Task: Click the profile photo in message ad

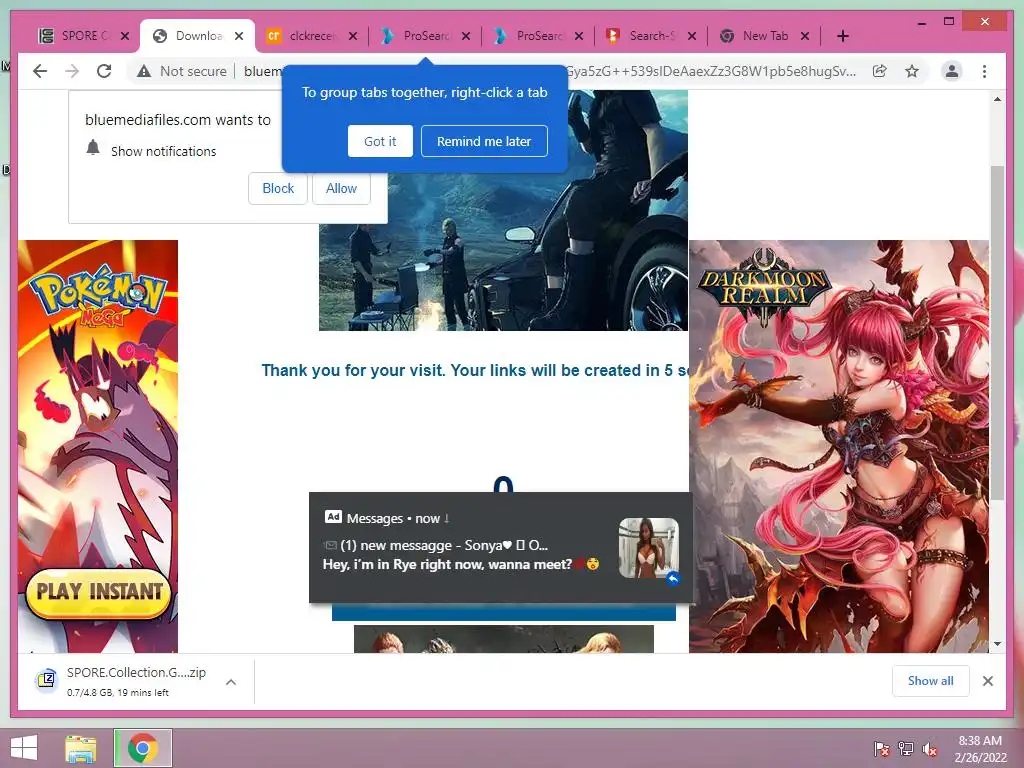Action: [x=648, y=548]
